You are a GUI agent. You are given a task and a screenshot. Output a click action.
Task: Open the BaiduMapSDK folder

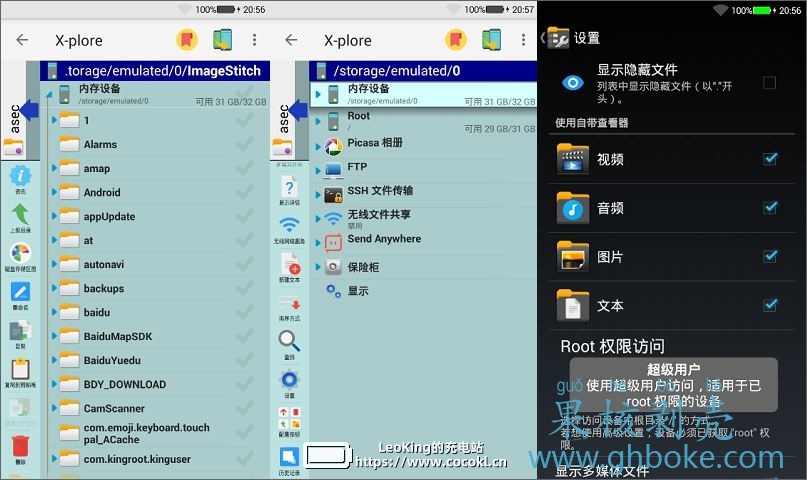click(x=118, y=336)
